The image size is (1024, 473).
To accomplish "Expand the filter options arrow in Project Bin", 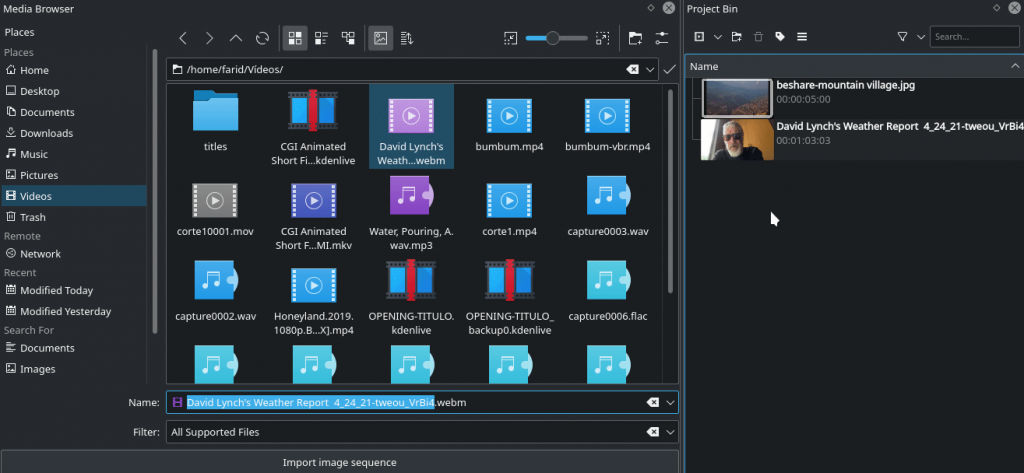I will [919, 37].
